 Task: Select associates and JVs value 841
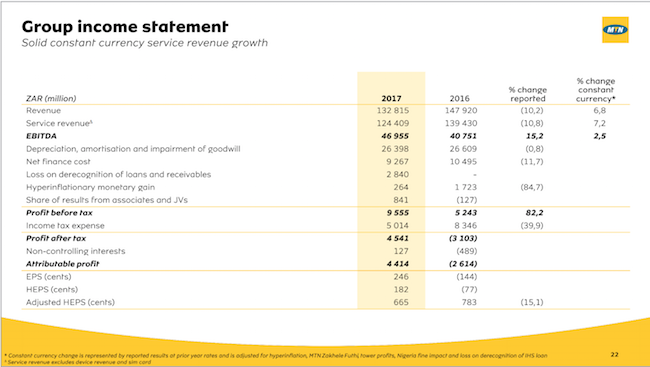[x=401, y=200]
